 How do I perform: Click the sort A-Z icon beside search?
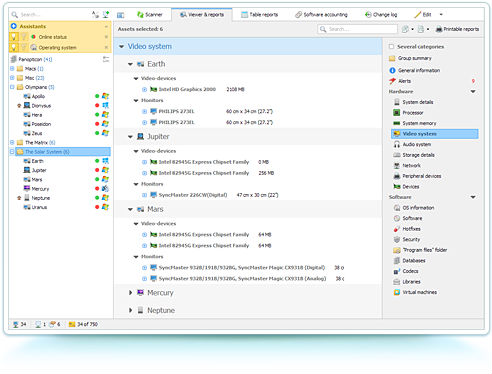(x=95, y=15)
